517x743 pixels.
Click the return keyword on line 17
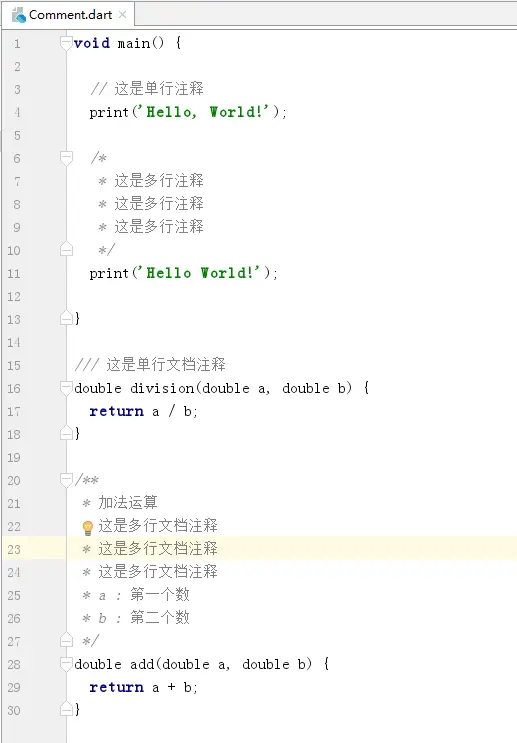pos(117,411)
